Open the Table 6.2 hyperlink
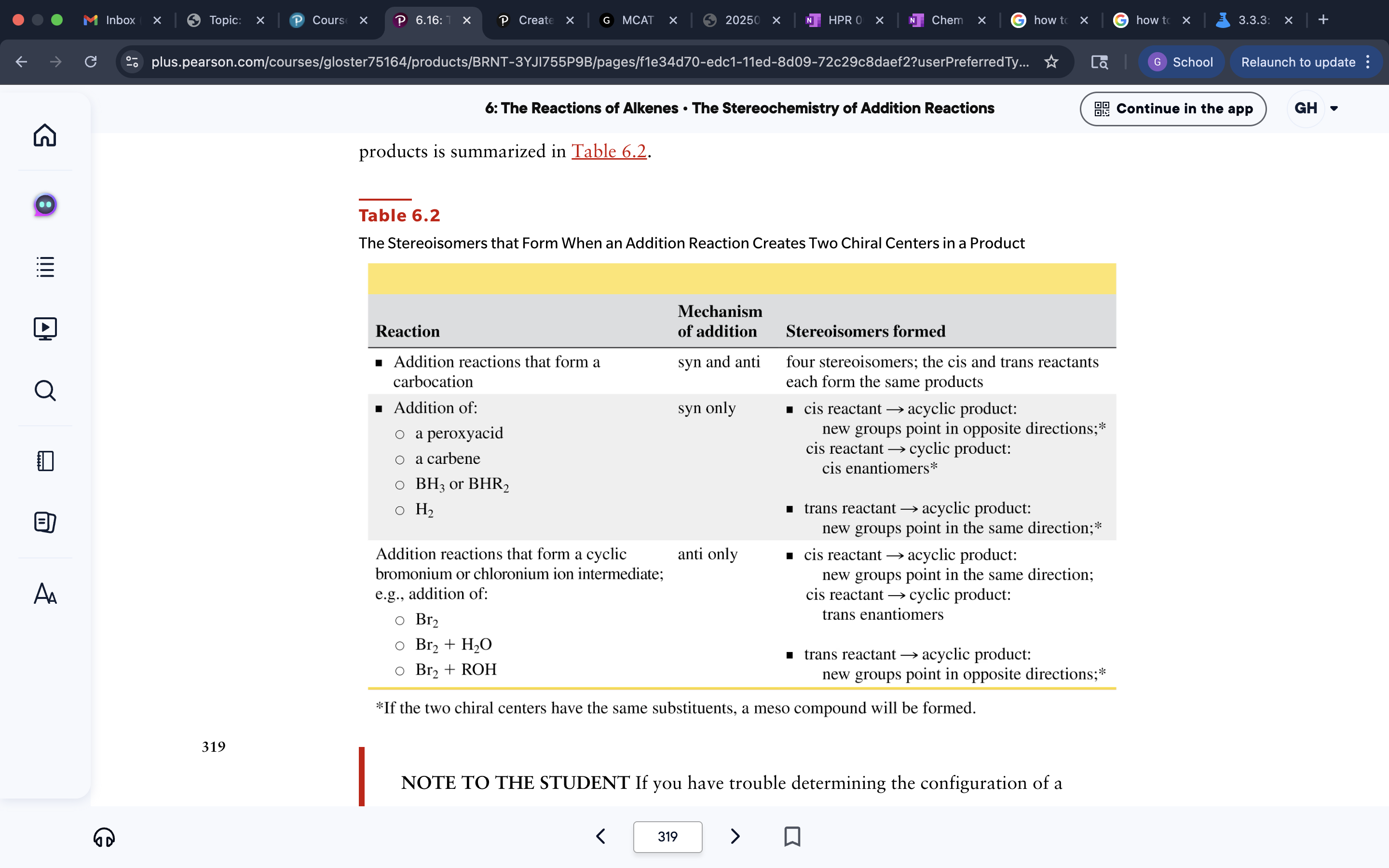 pos(608,151)
